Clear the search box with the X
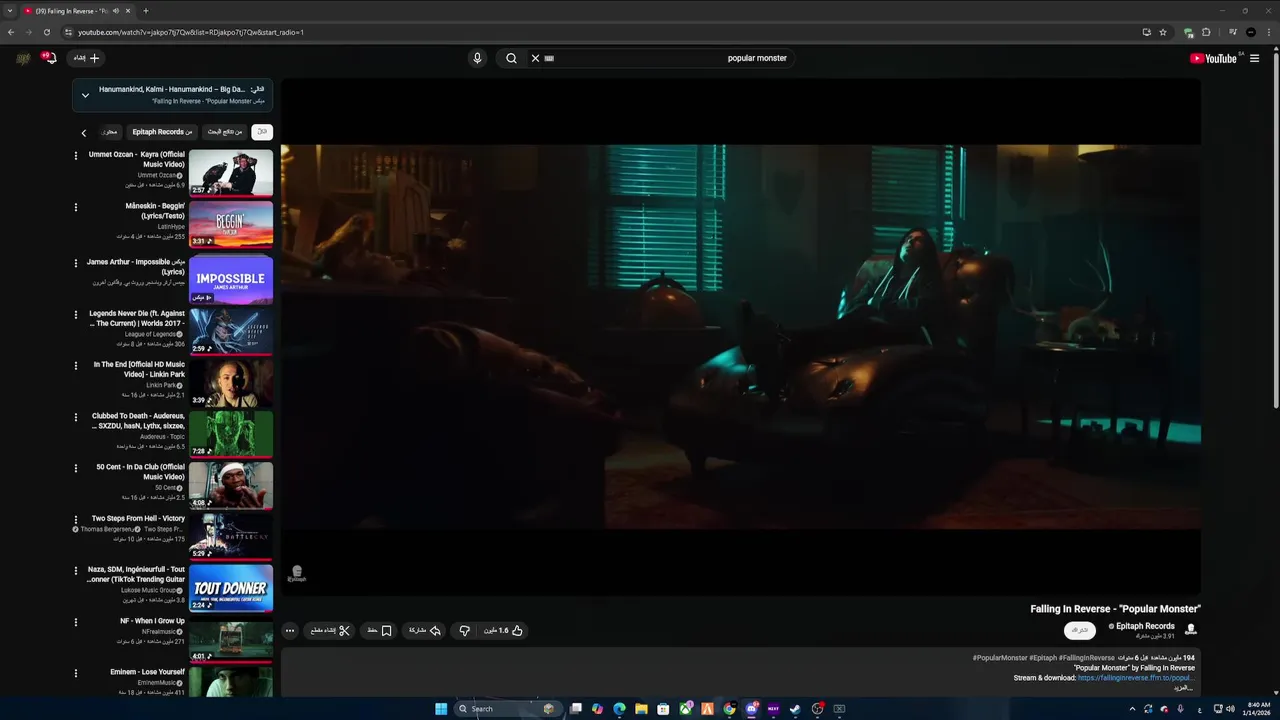Screen dimensions: 1280x720 535,58
